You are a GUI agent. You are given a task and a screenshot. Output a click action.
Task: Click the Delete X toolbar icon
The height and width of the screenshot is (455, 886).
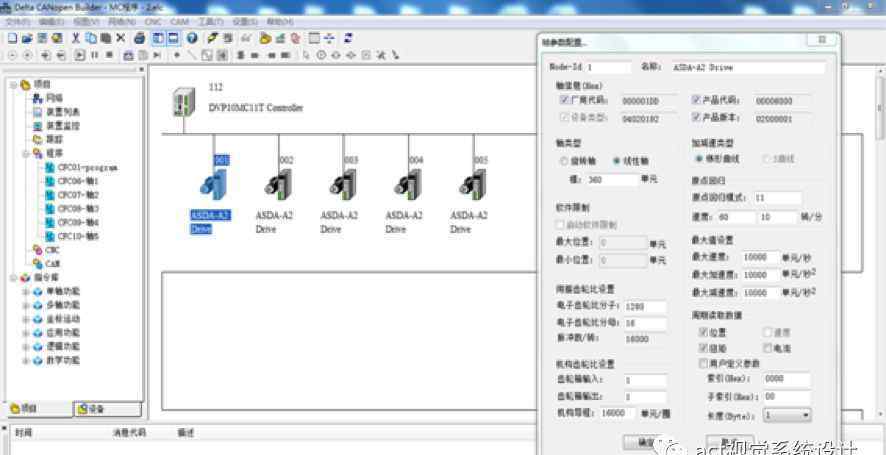[x=120, y=38]
